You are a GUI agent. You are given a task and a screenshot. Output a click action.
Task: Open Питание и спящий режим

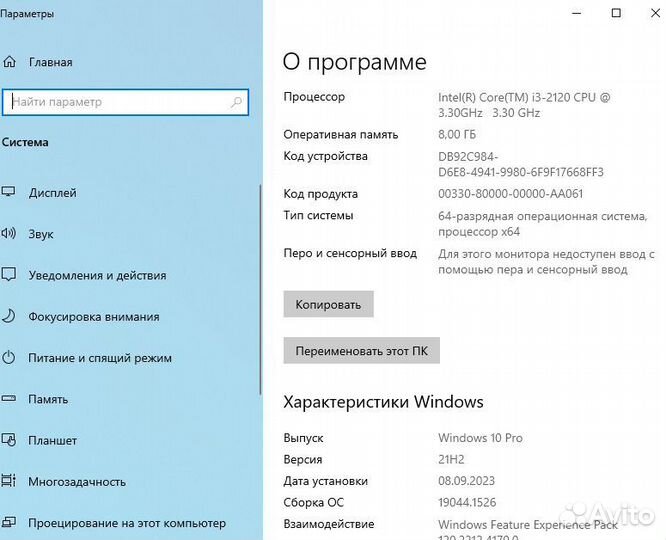point(100,358)
